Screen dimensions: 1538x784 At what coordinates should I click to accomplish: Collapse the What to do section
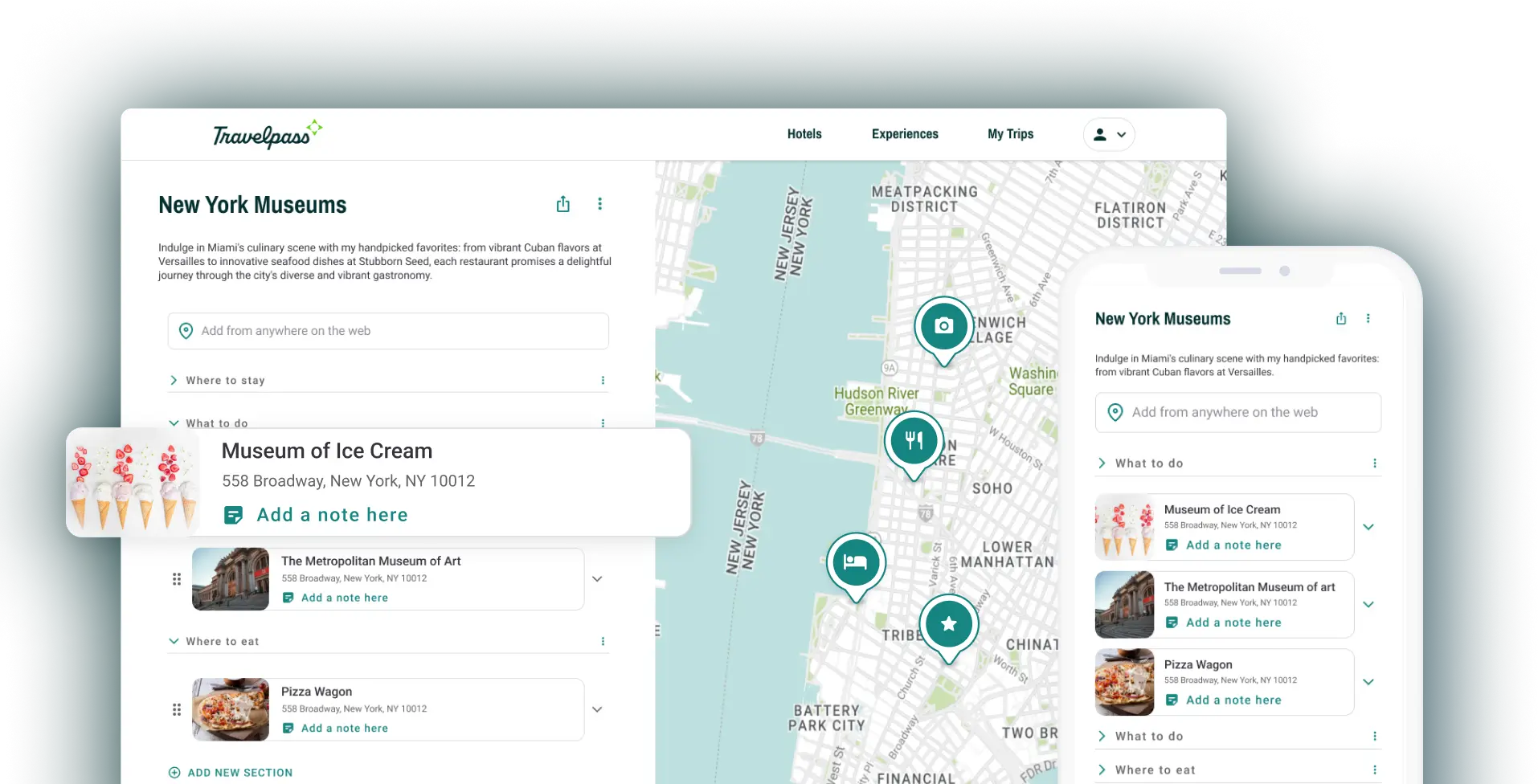click(x=174, y=423)
